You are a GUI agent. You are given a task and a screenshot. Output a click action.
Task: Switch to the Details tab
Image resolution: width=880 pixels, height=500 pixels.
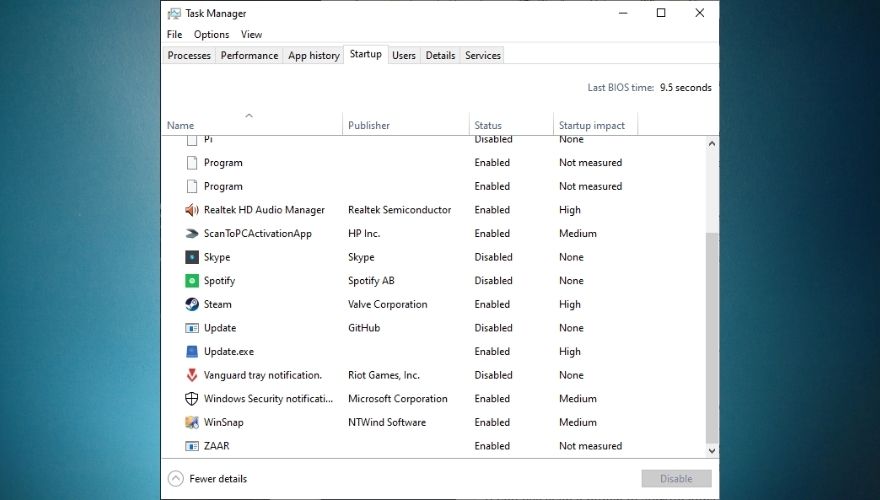[x=440, y=56]
